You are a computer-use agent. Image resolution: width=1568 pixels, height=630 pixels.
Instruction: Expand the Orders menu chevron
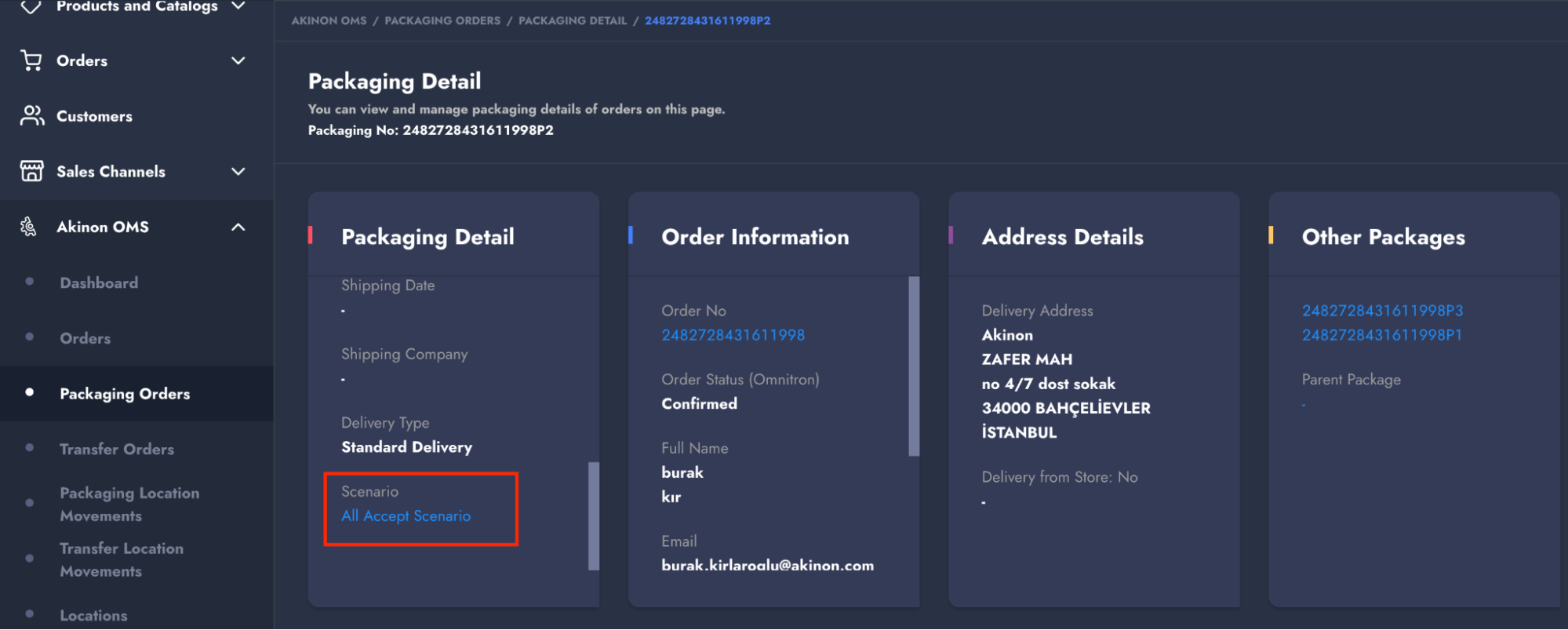[x=238, y=60]
